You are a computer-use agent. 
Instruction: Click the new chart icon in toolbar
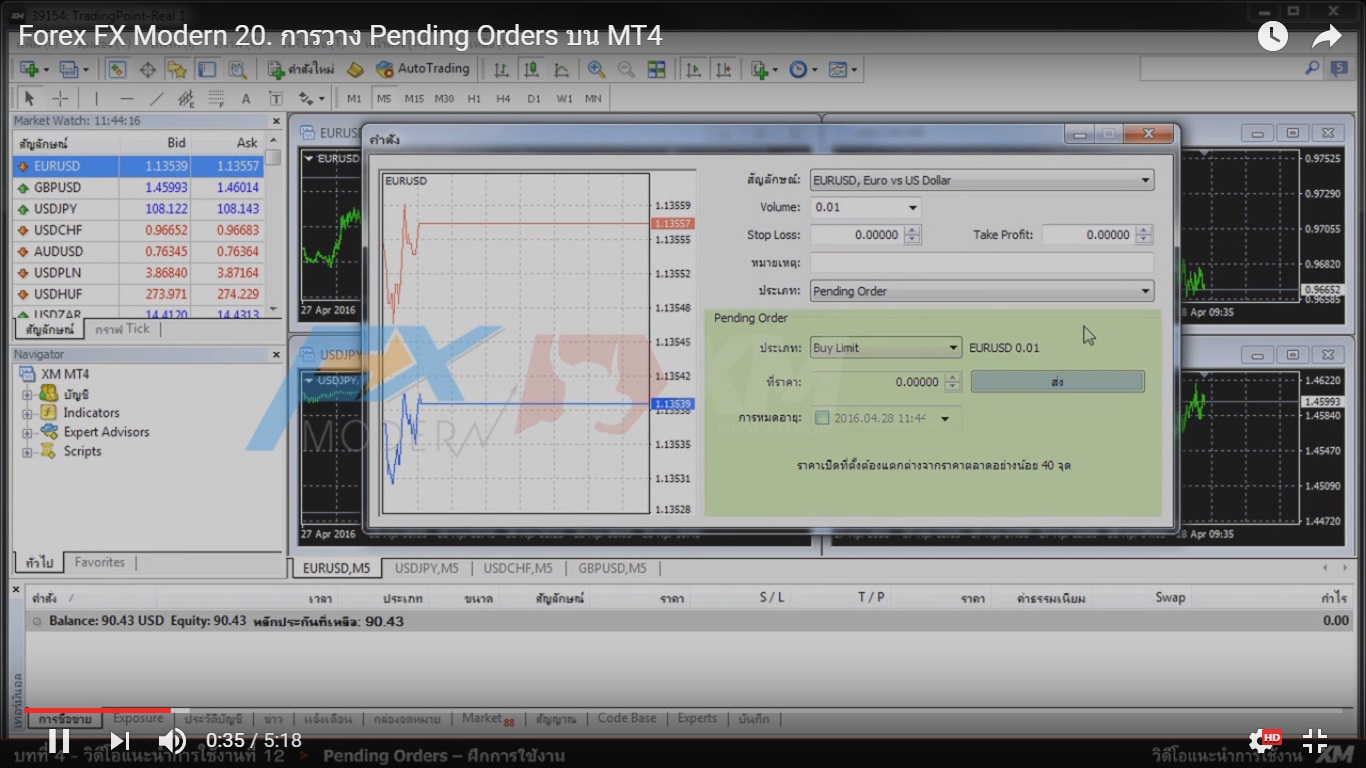click(x=29, y=69)
